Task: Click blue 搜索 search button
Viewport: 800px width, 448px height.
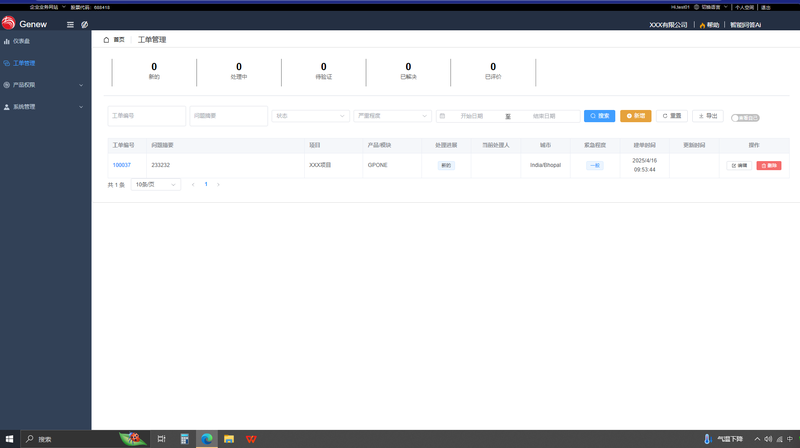Action: point(599,116)
